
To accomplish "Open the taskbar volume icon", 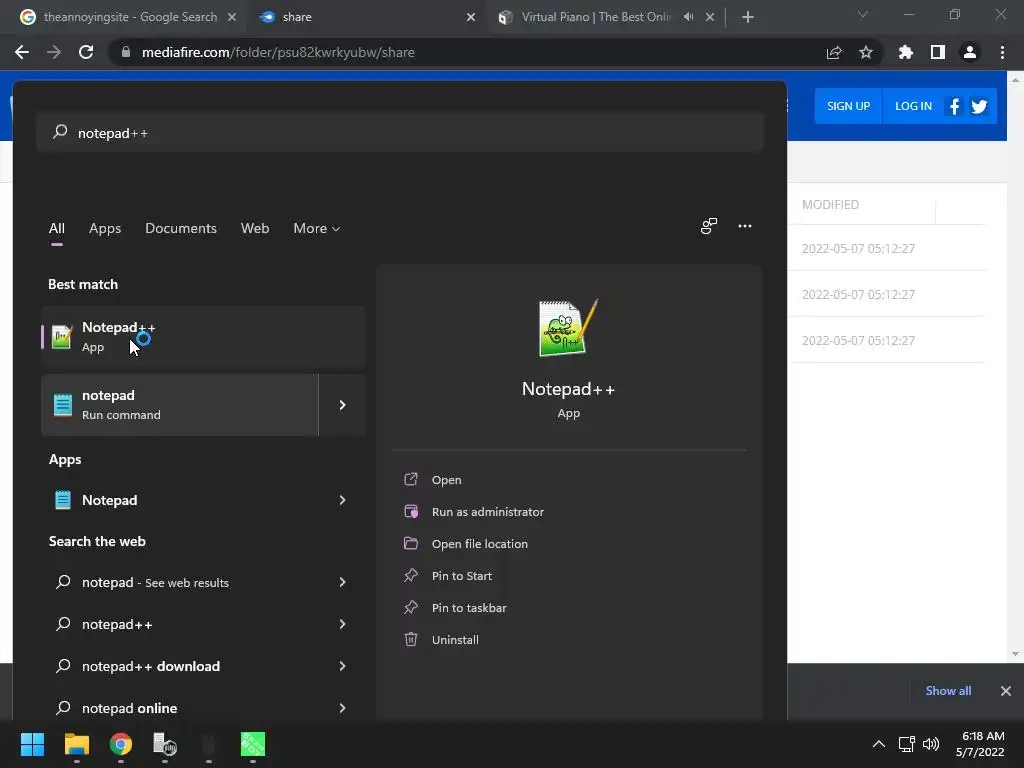I will 931,744.
